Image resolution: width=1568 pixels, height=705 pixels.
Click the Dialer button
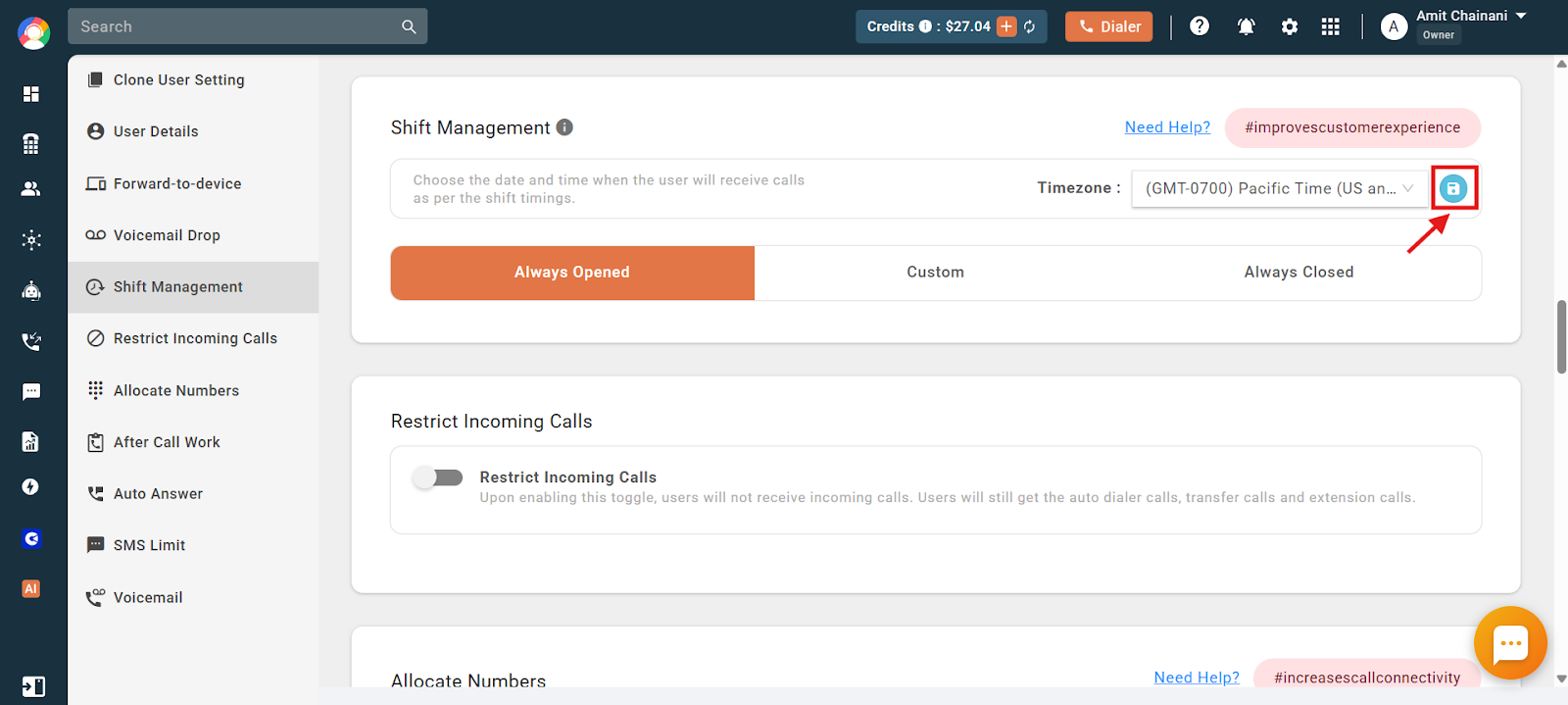1109,26
